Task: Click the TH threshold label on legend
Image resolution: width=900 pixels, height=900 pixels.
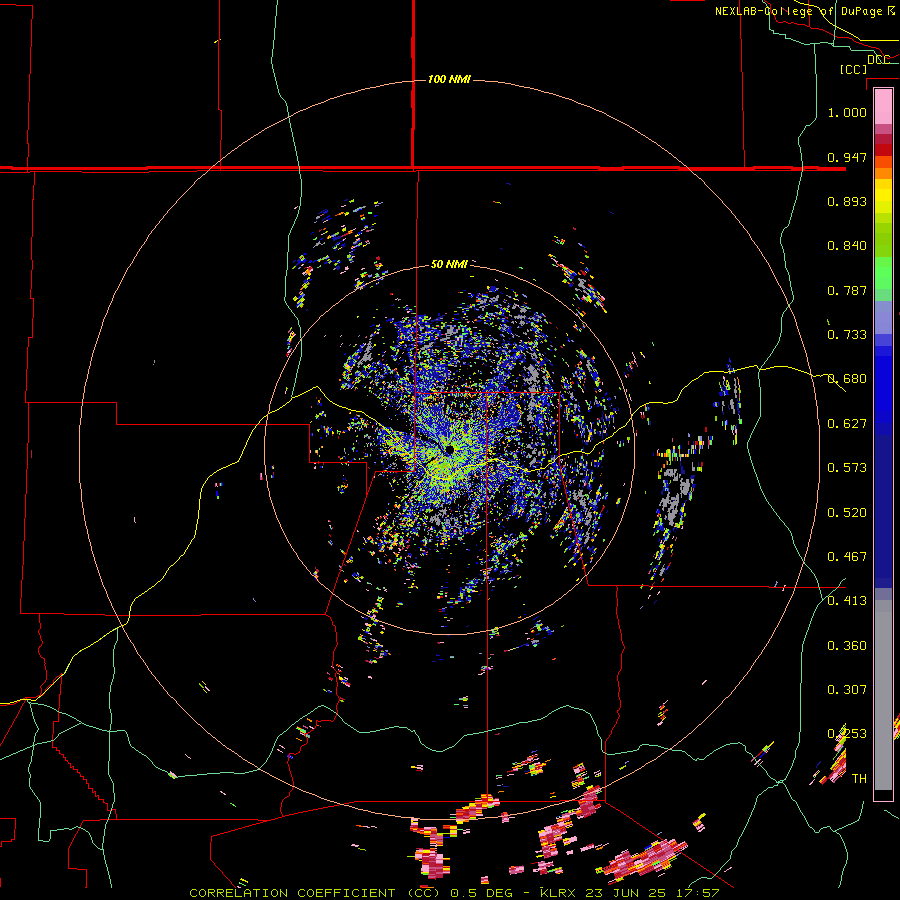Action: click(859, 779)
